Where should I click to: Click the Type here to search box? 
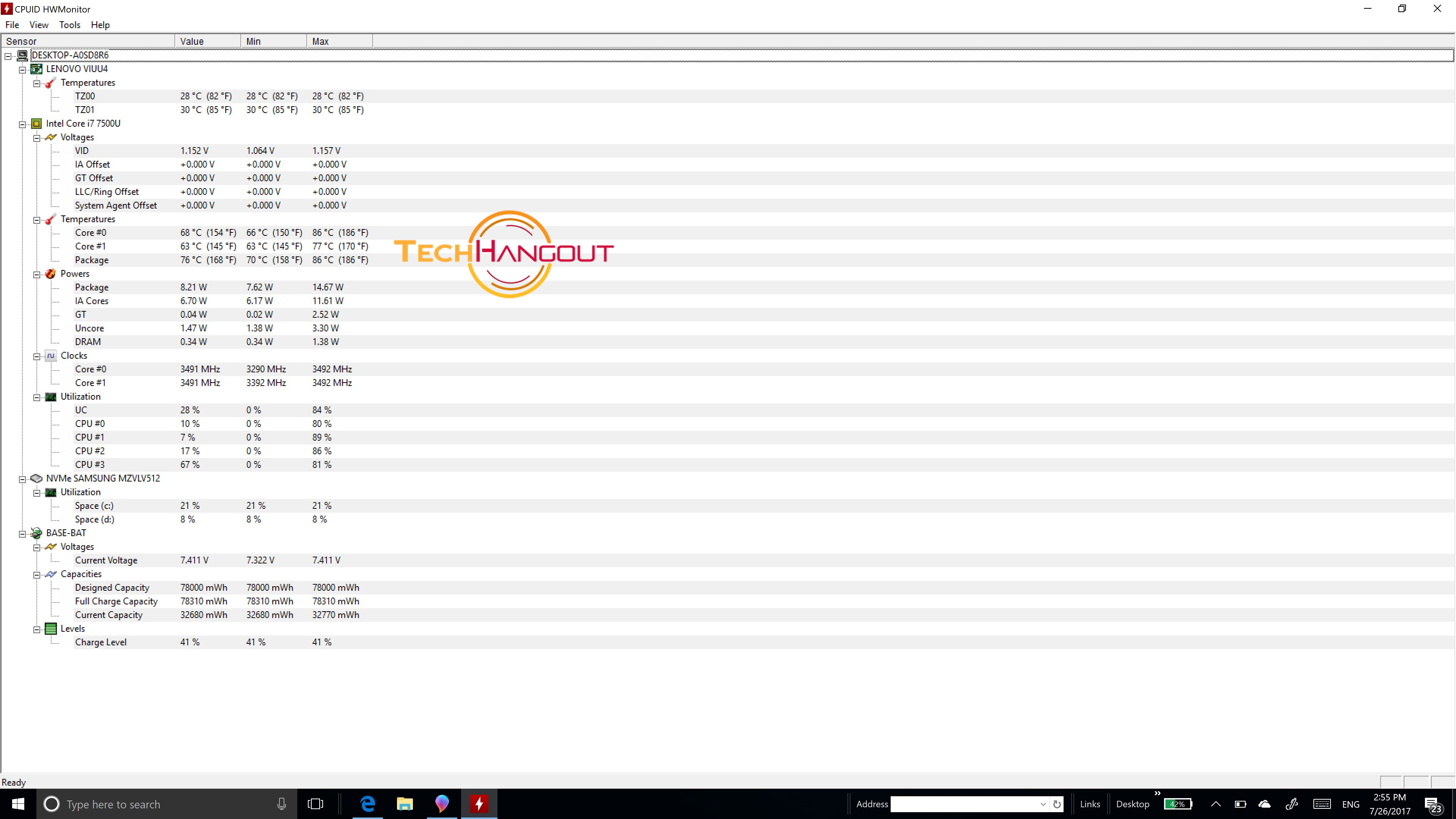pyautogui.click(x=167, y=804)
